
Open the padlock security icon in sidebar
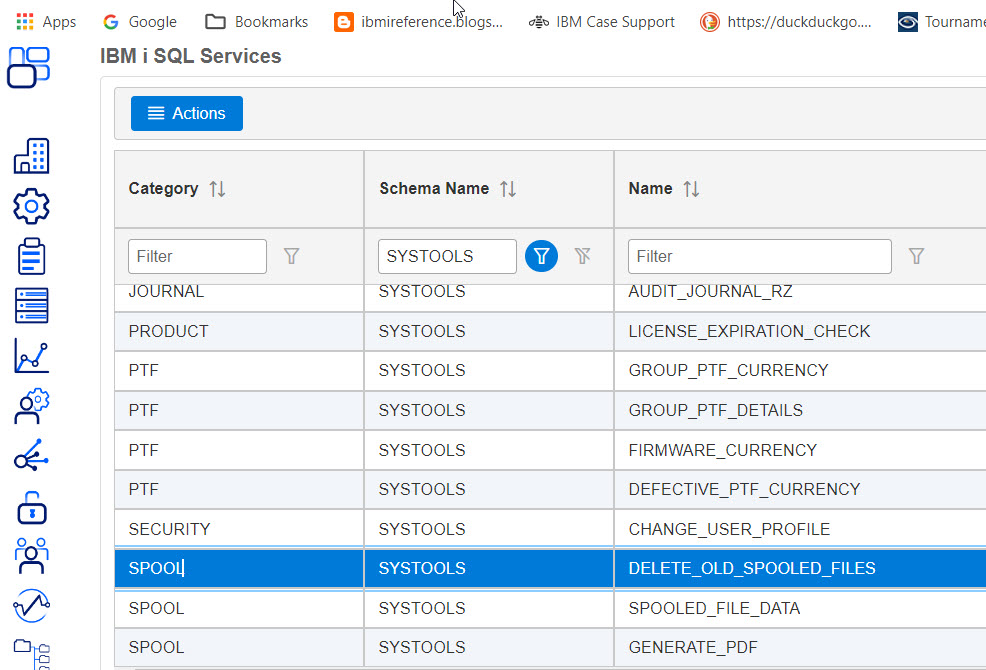[31, 507]
